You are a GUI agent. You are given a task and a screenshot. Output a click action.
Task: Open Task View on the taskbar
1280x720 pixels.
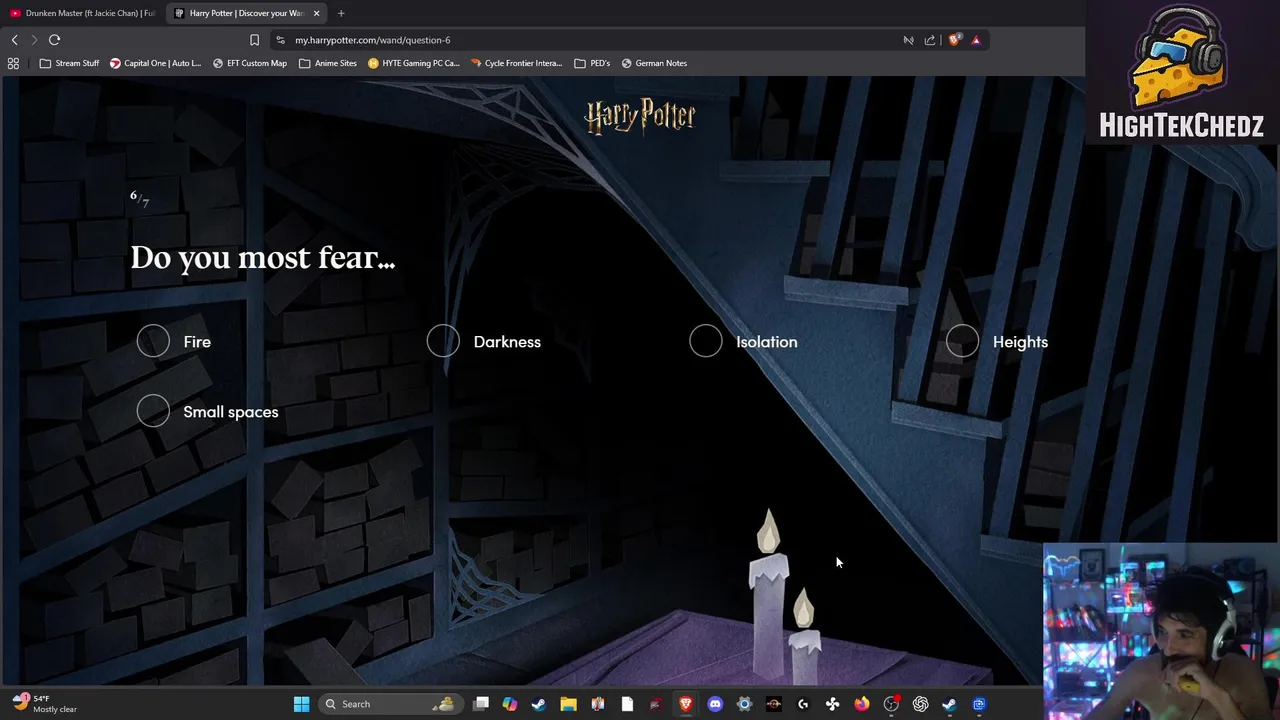(481, 704)
